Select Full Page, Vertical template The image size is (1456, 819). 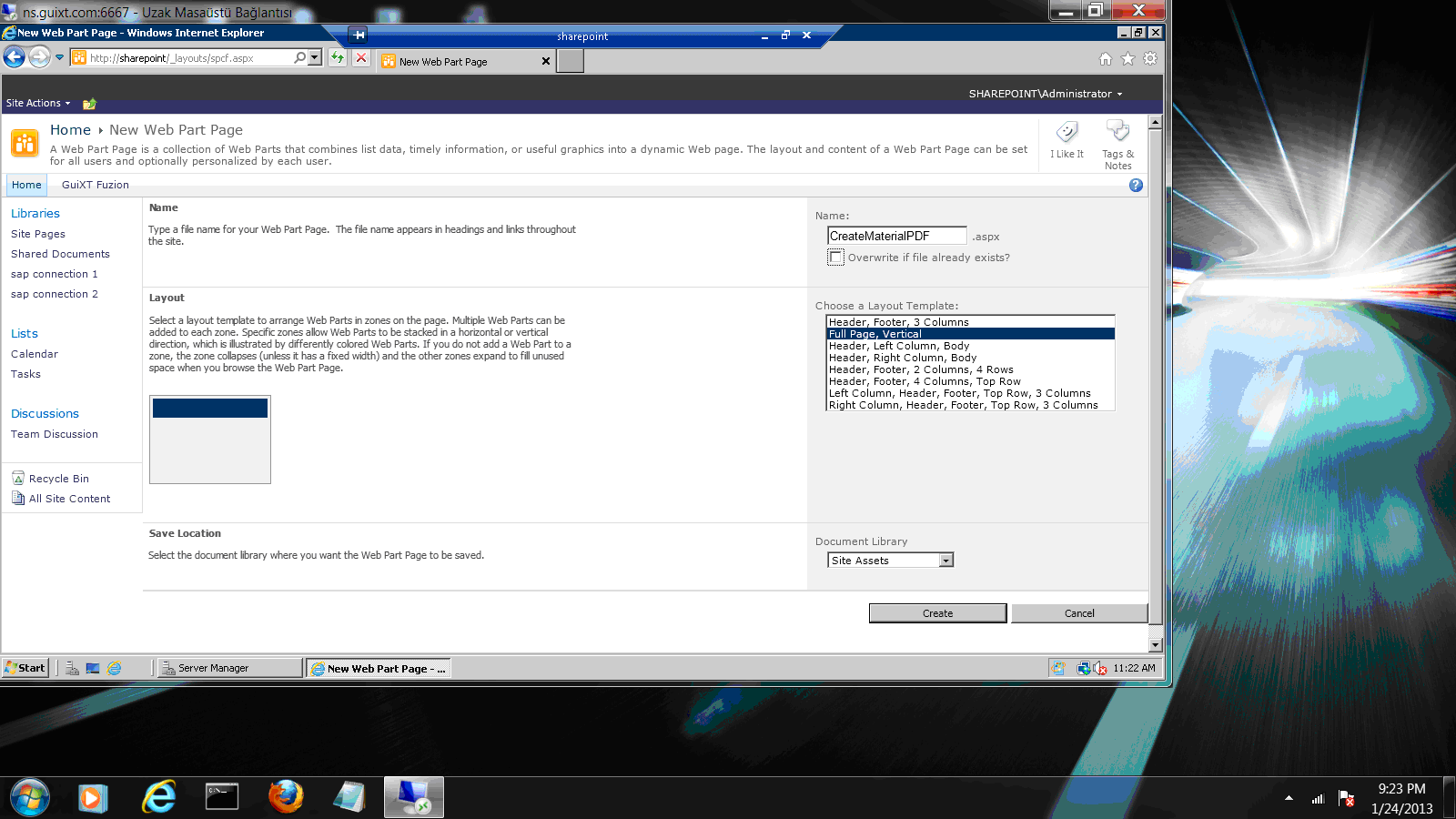(970, 334)
